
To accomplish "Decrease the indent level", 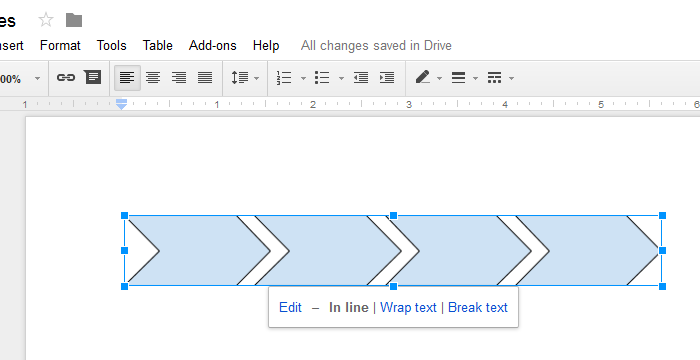I will tap(361, 78).
